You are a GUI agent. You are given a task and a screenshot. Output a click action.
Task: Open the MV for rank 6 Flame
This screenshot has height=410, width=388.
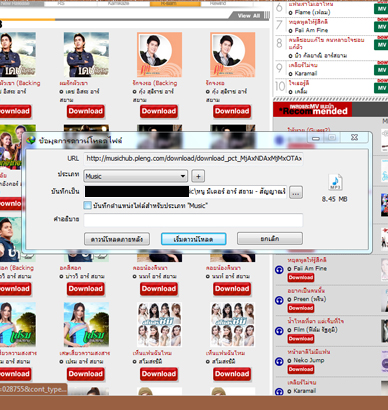pyautogui.click(x=381, y=9)
